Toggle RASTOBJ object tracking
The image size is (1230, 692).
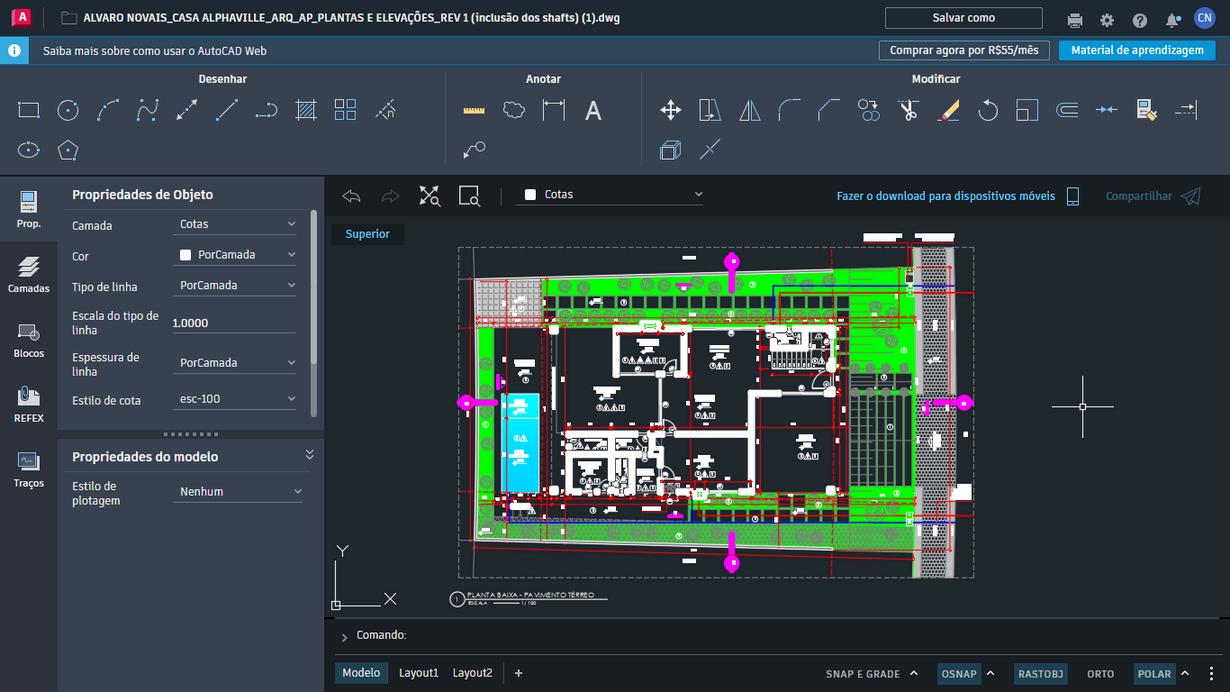coord(1040,674)
